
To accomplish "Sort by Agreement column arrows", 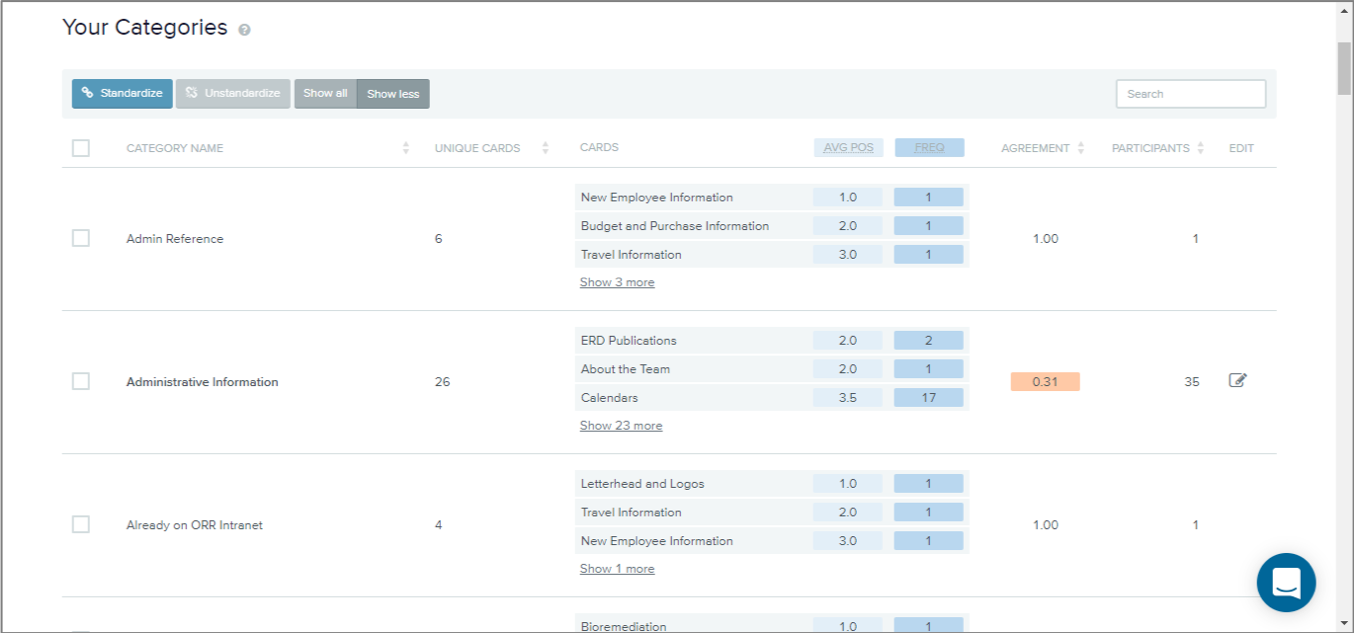I will [1081, 148].
